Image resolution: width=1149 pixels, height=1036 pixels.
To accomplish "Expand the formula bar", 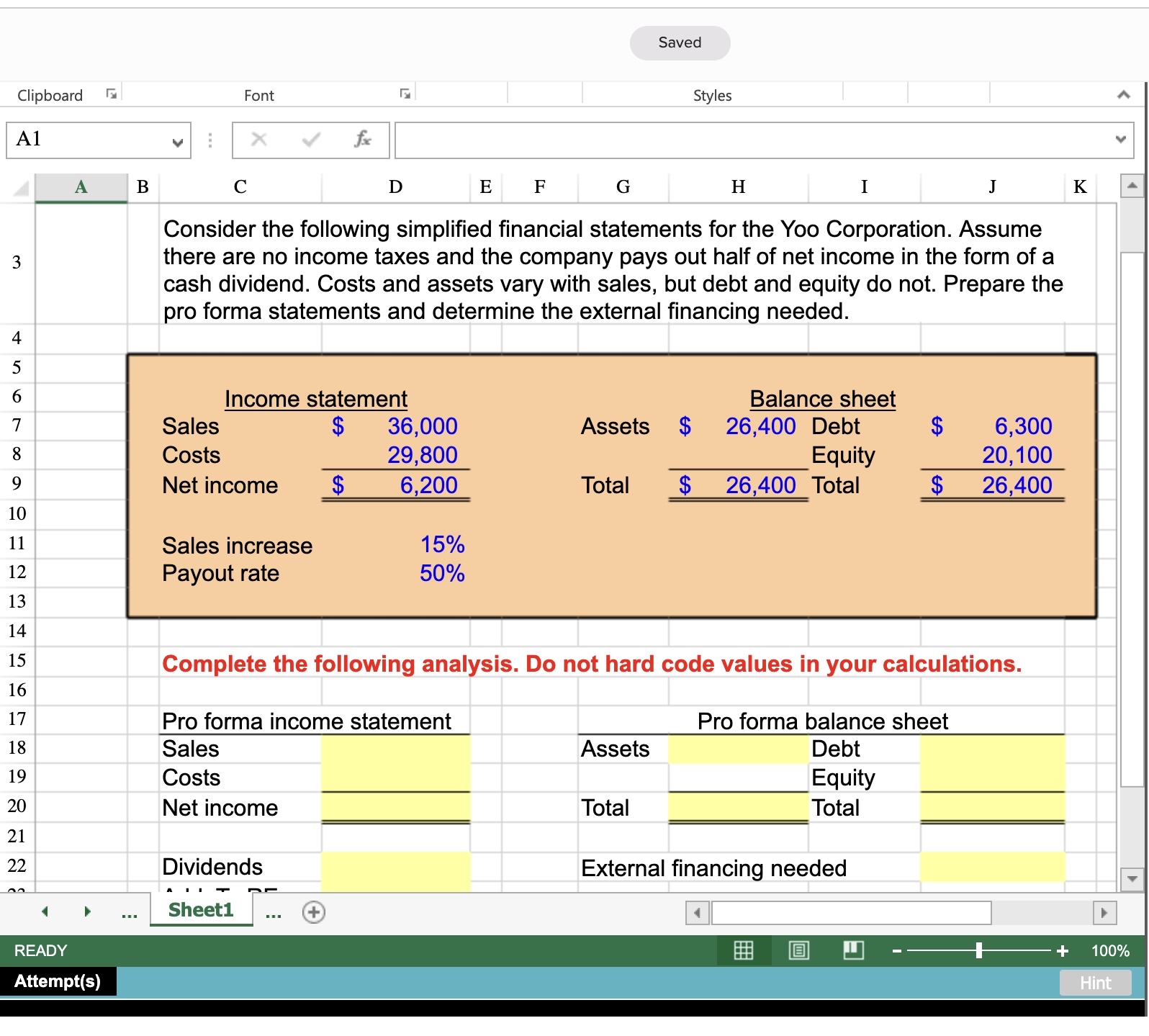I will click(x=1120, y=139).
